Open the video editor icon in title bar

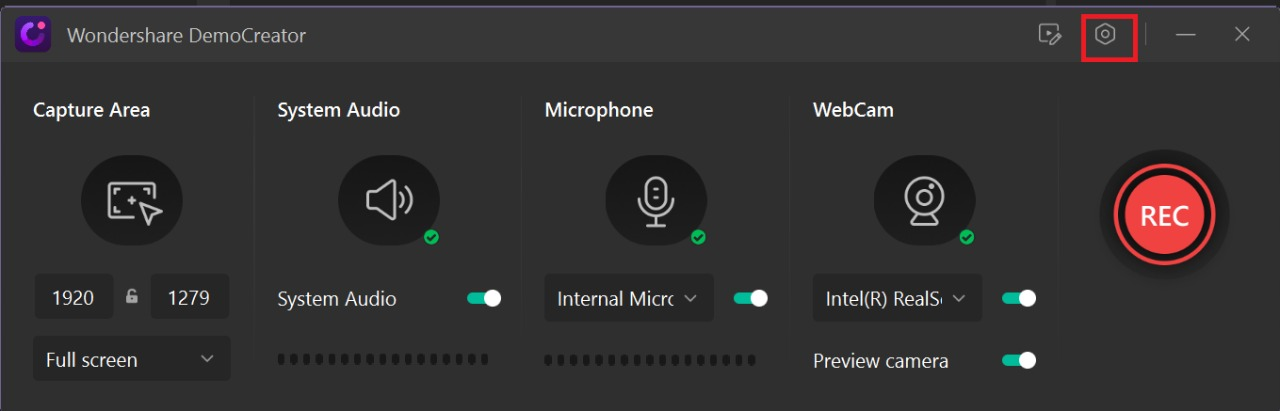click(1048, 34)
